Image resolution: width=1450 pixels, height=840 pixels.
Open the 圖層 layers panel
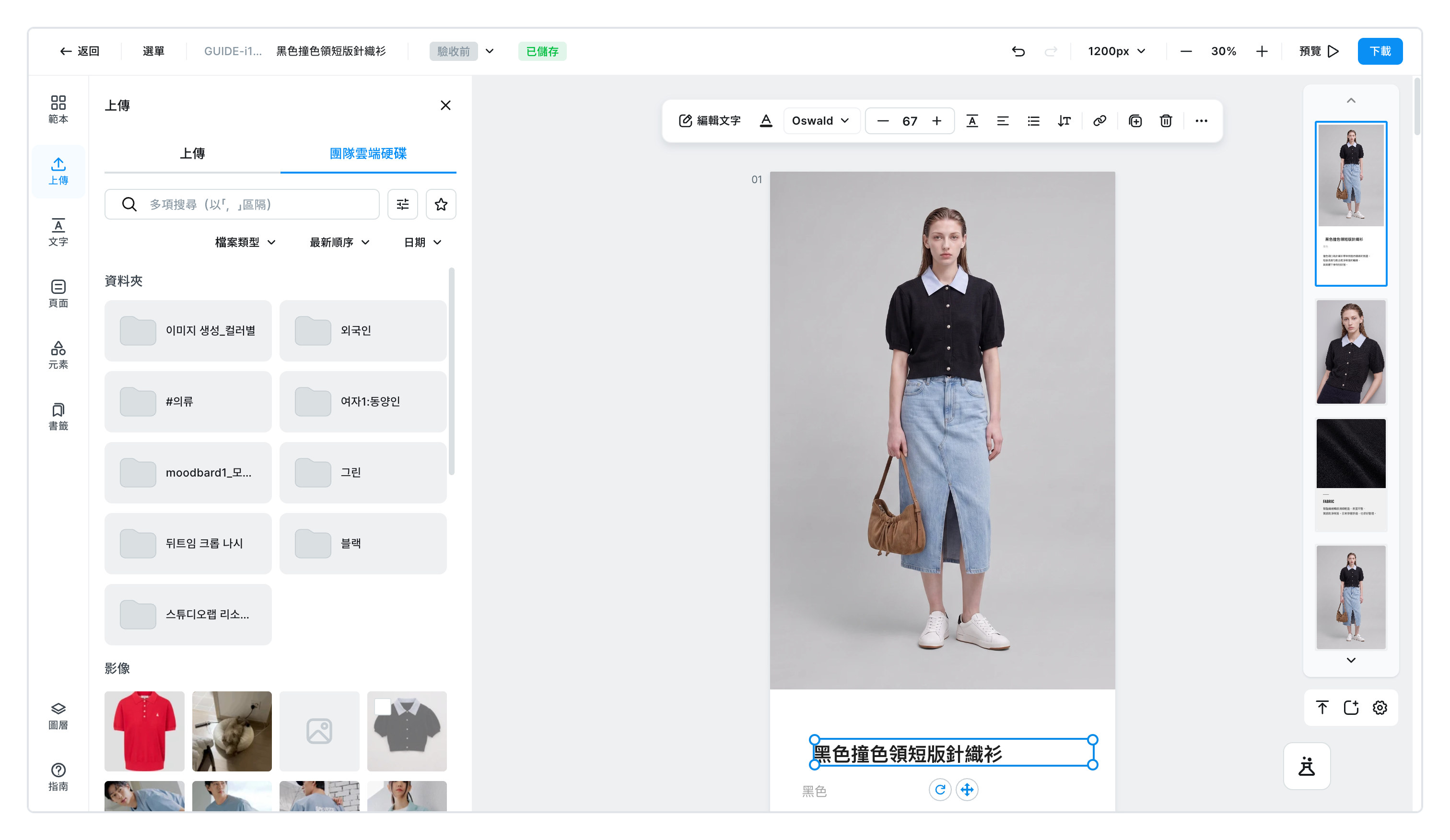(58, 716)
